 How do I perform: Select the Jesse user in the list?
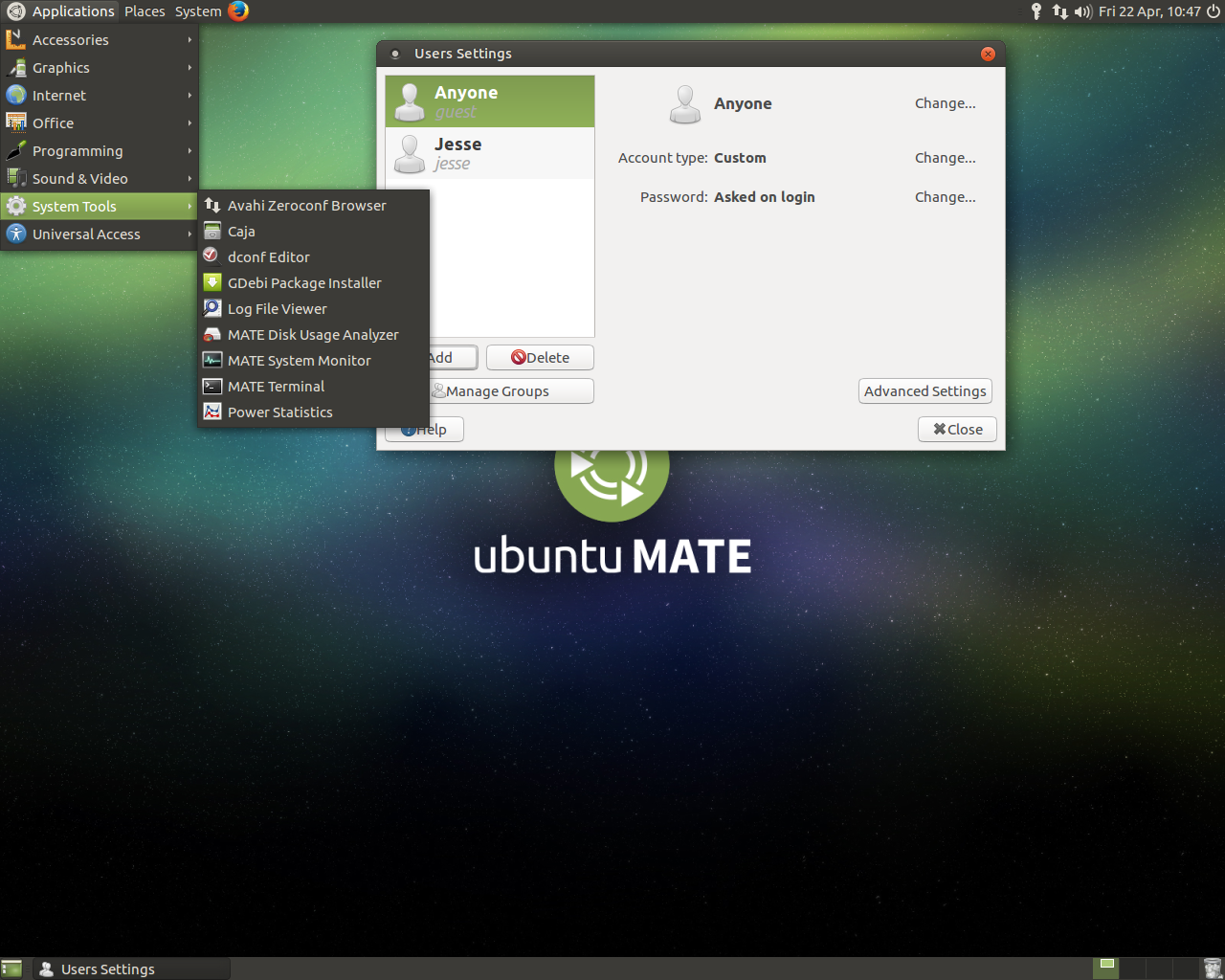coord(490,153)
